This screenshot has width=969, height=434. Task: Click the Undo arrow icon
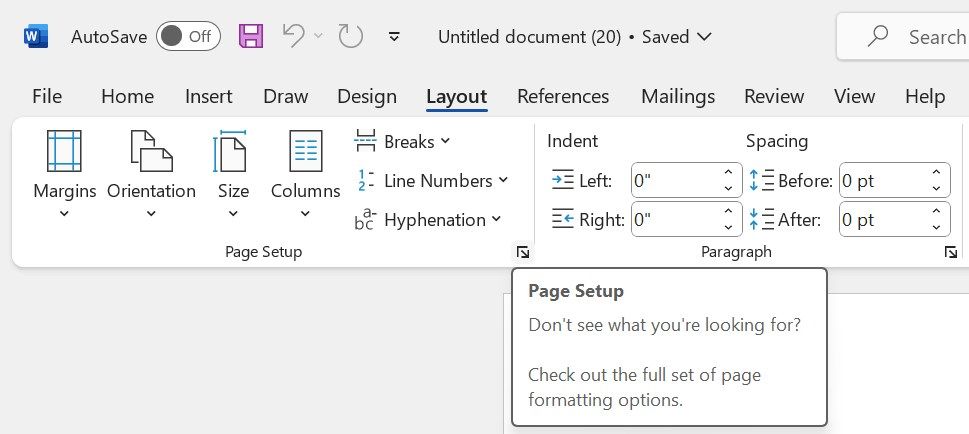pos(294,37)
